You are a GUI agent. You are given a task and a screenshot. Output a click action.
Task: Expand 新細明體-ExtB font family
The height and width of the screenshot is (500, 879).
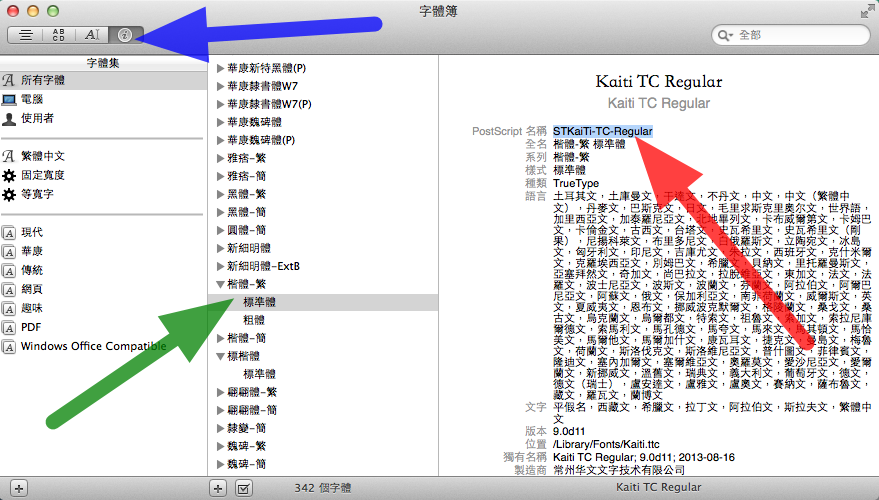(220, 266)
